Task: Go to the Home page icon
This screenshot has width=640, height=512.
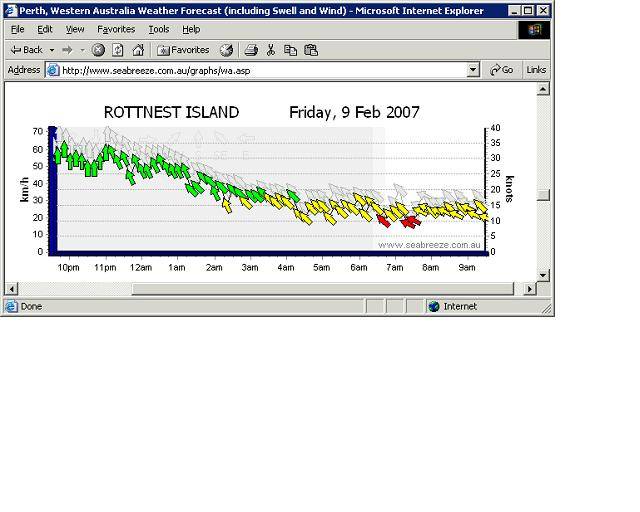Action: (137, 50)
